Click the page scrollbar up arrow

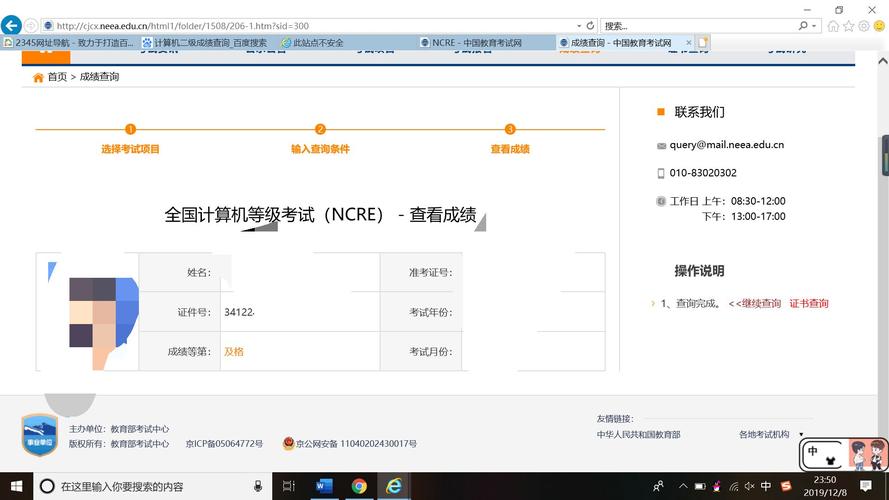pos(883,60)
